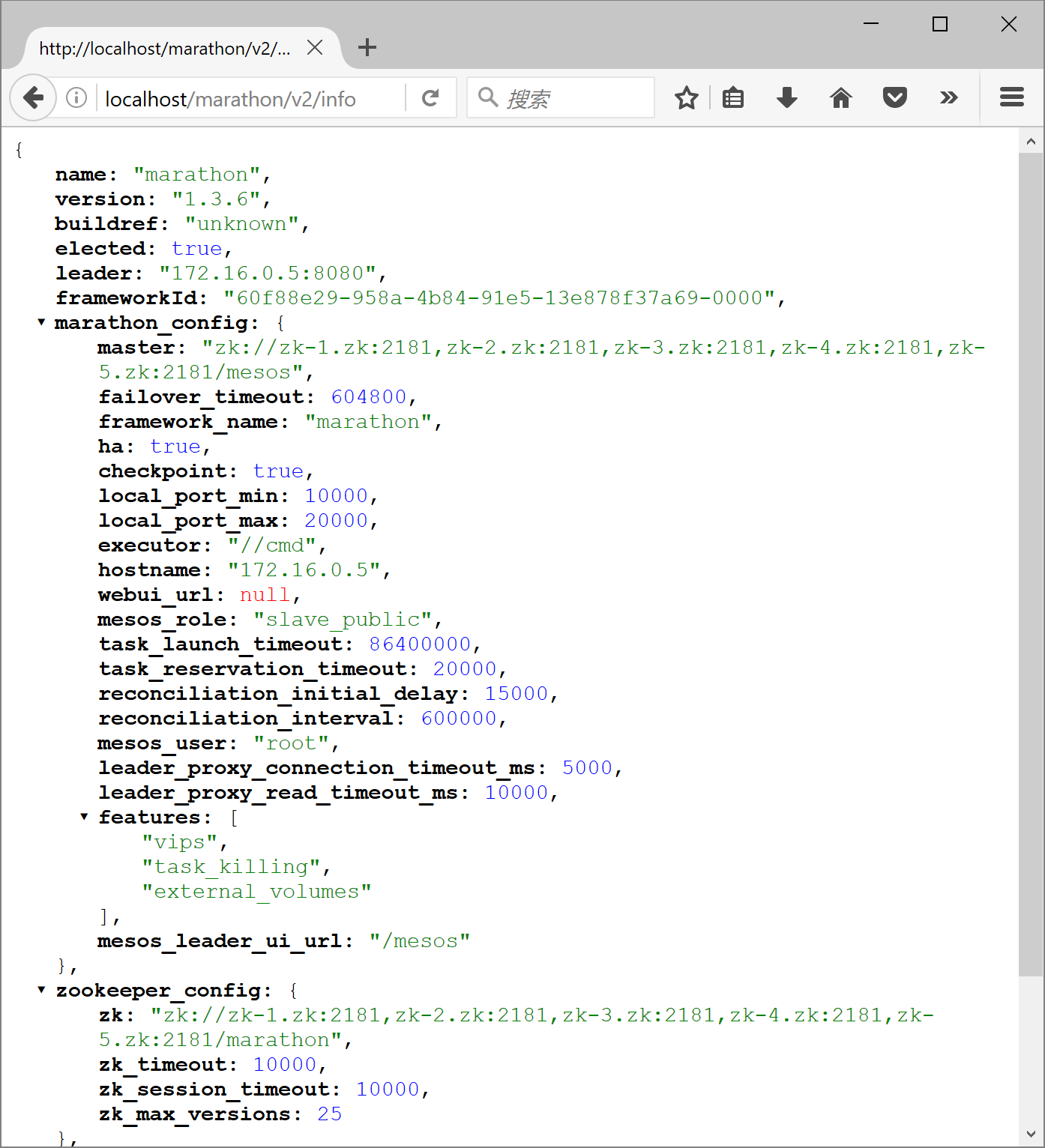Collapse the marathon_config object
Screen dimensions: 1045x1148
pos(41,322)
